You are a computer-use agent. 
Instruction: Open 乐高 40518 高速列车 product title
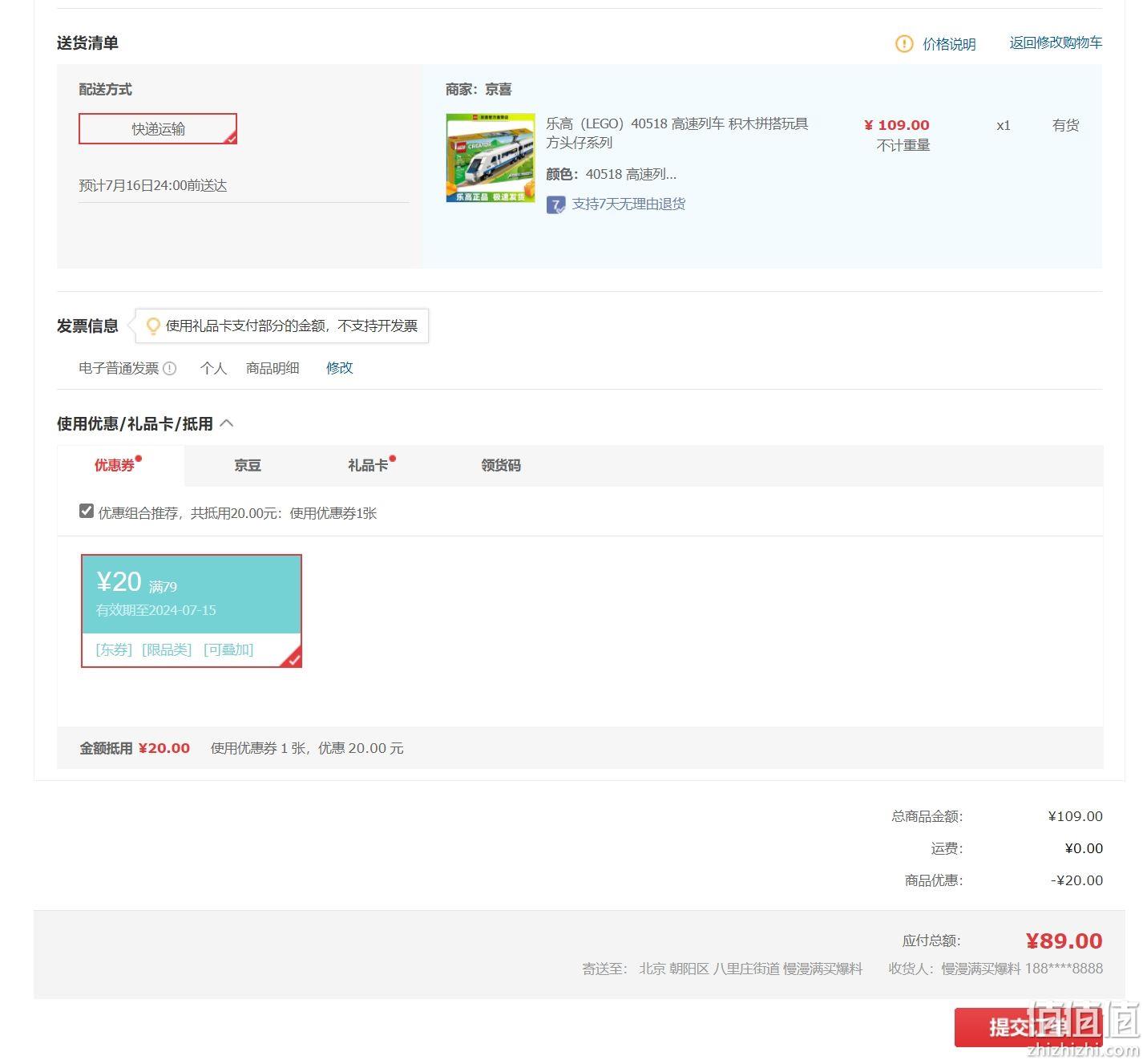(677, 133)
